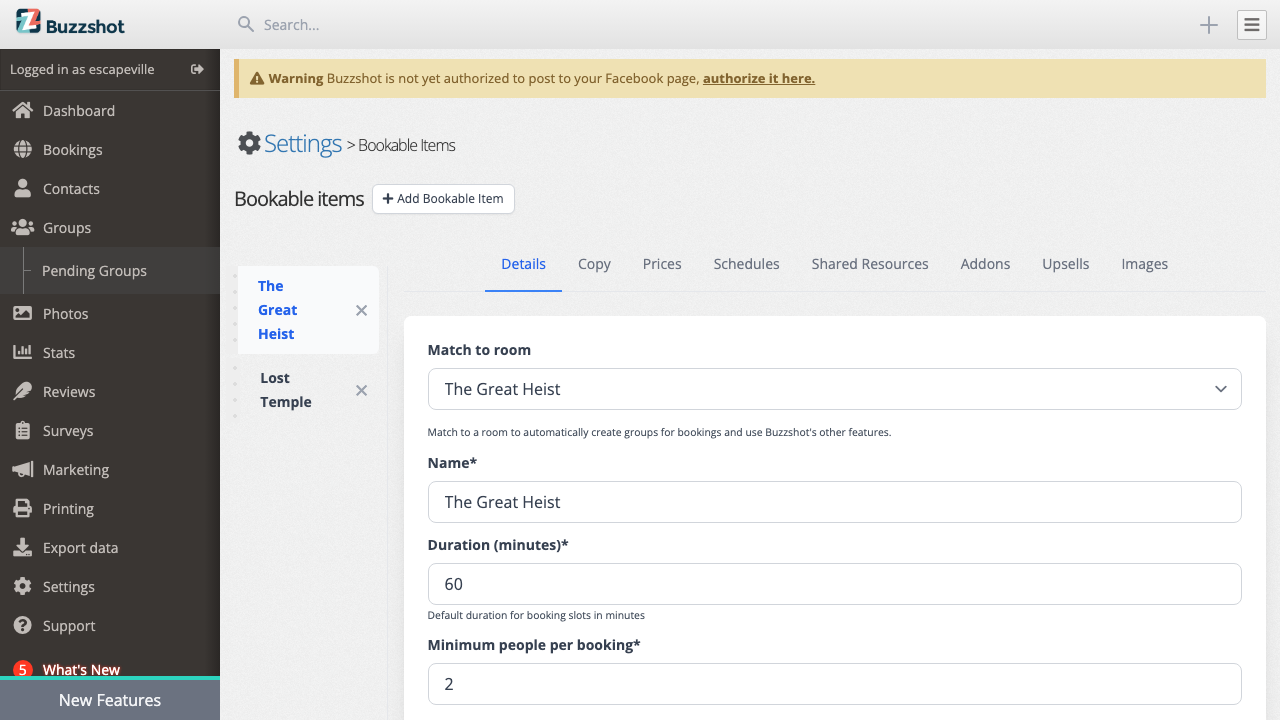The image size is (1280, 720).
Task: Switch to the Prices tab
Action: [x=661, y=264]
